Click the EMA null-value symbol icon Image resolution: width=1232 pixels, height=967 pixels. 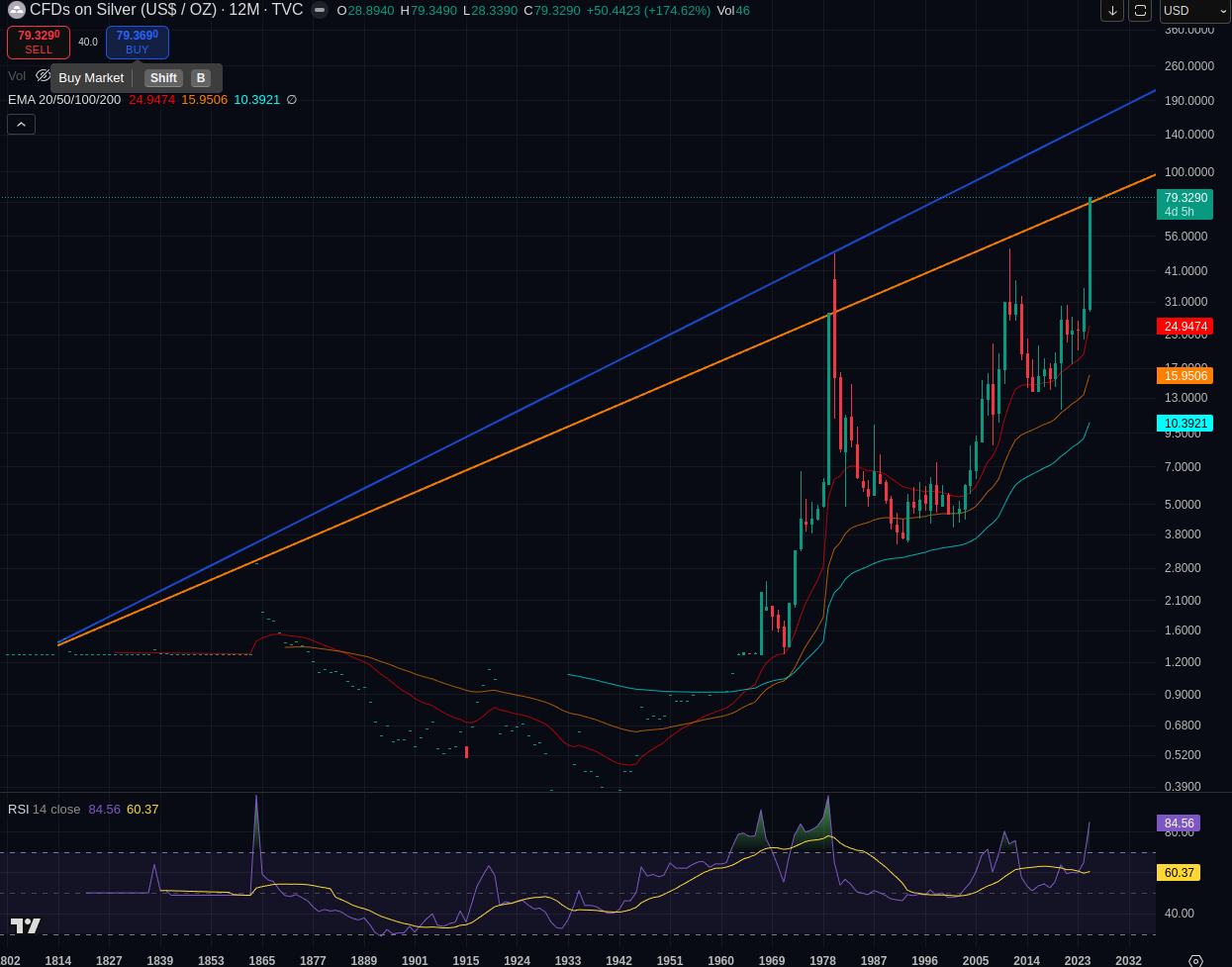coord(292,100)
